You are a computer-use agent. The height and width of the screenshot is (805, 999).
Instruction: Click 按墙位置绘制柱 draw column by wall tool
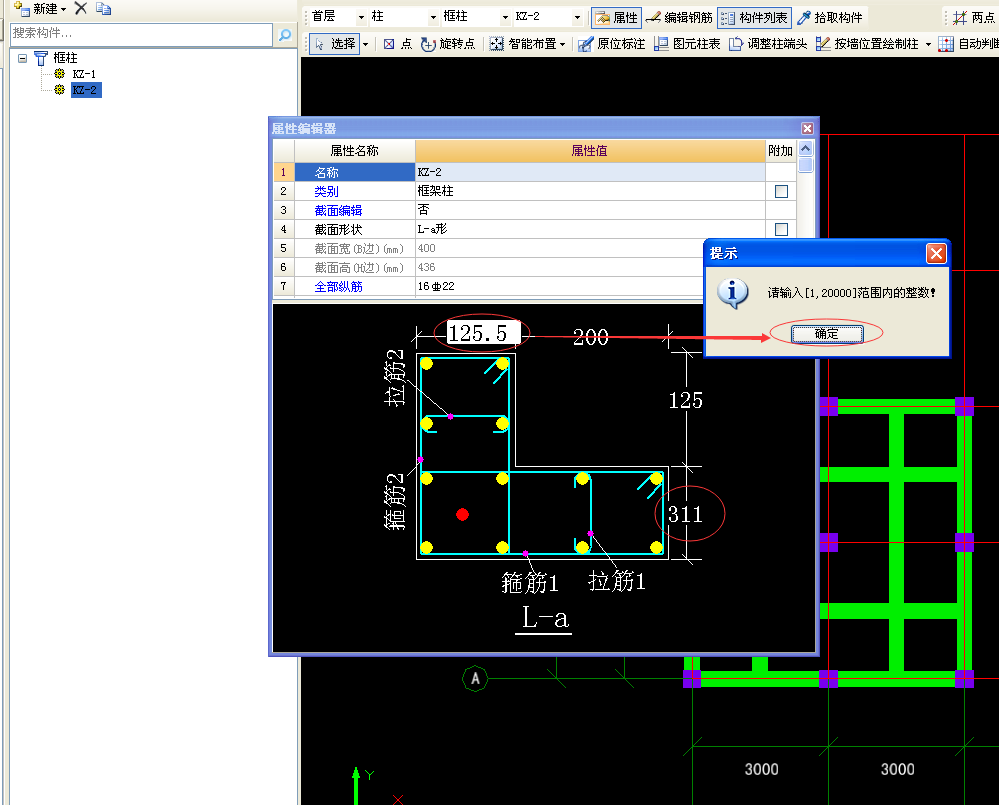coord(868,43)
